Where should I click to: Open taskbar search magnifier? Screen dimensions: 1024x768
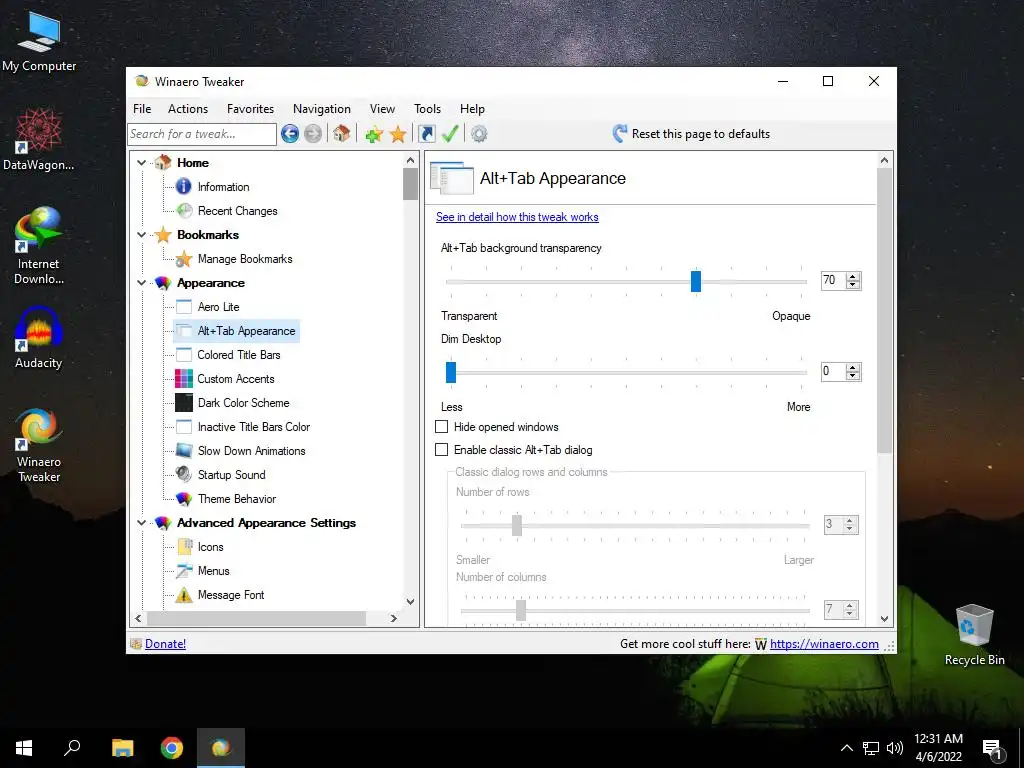point(72,748)
